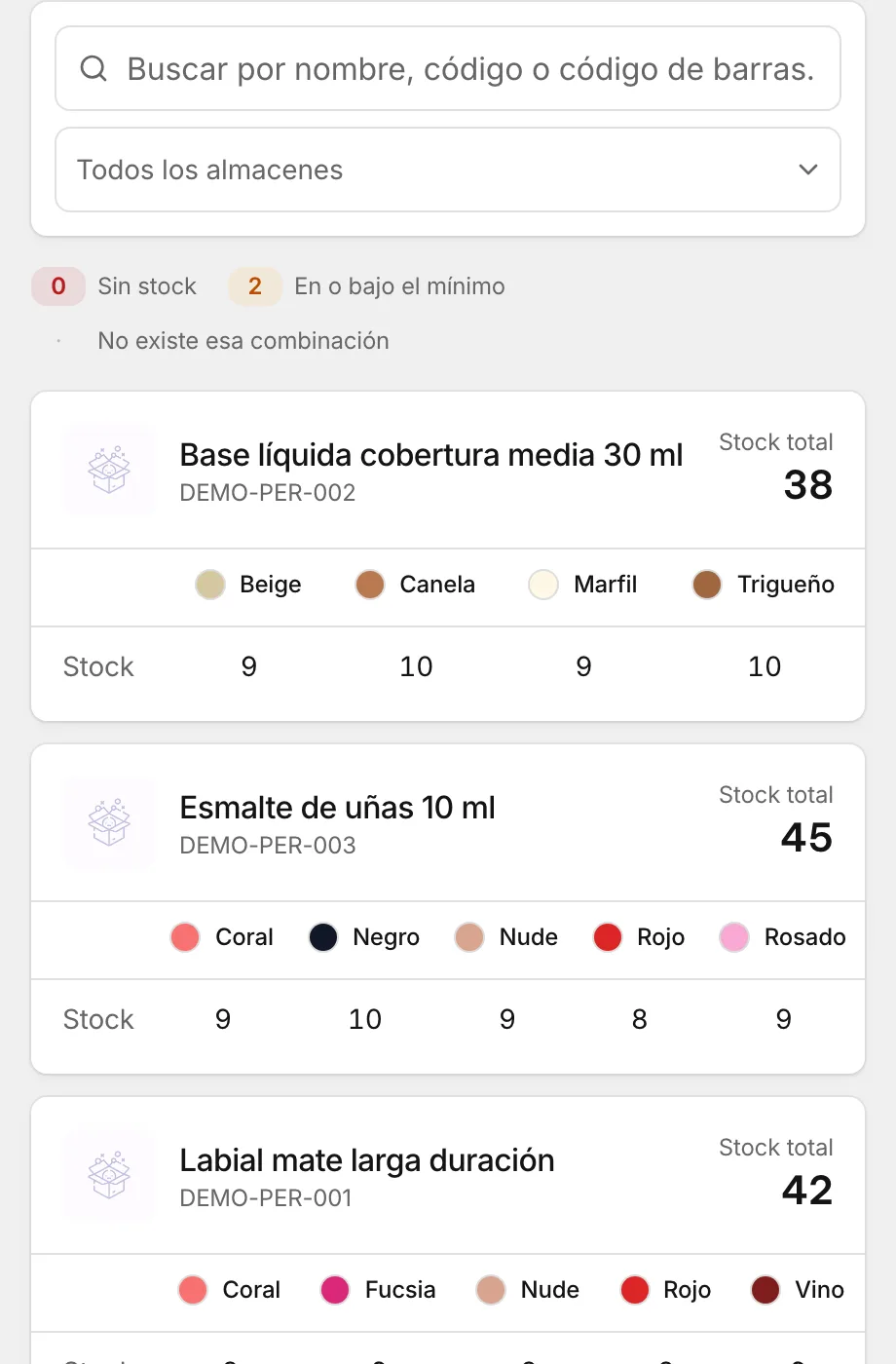
Task: Open the Todos los almacenes dropdown
Action: (448, 170)
